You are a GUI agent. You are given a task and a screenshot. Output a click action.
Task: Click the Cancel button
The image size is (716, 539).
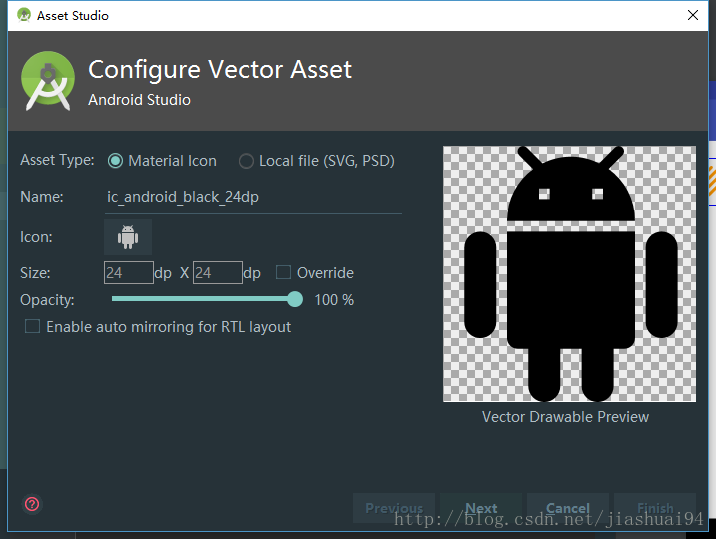click(568, 508)
